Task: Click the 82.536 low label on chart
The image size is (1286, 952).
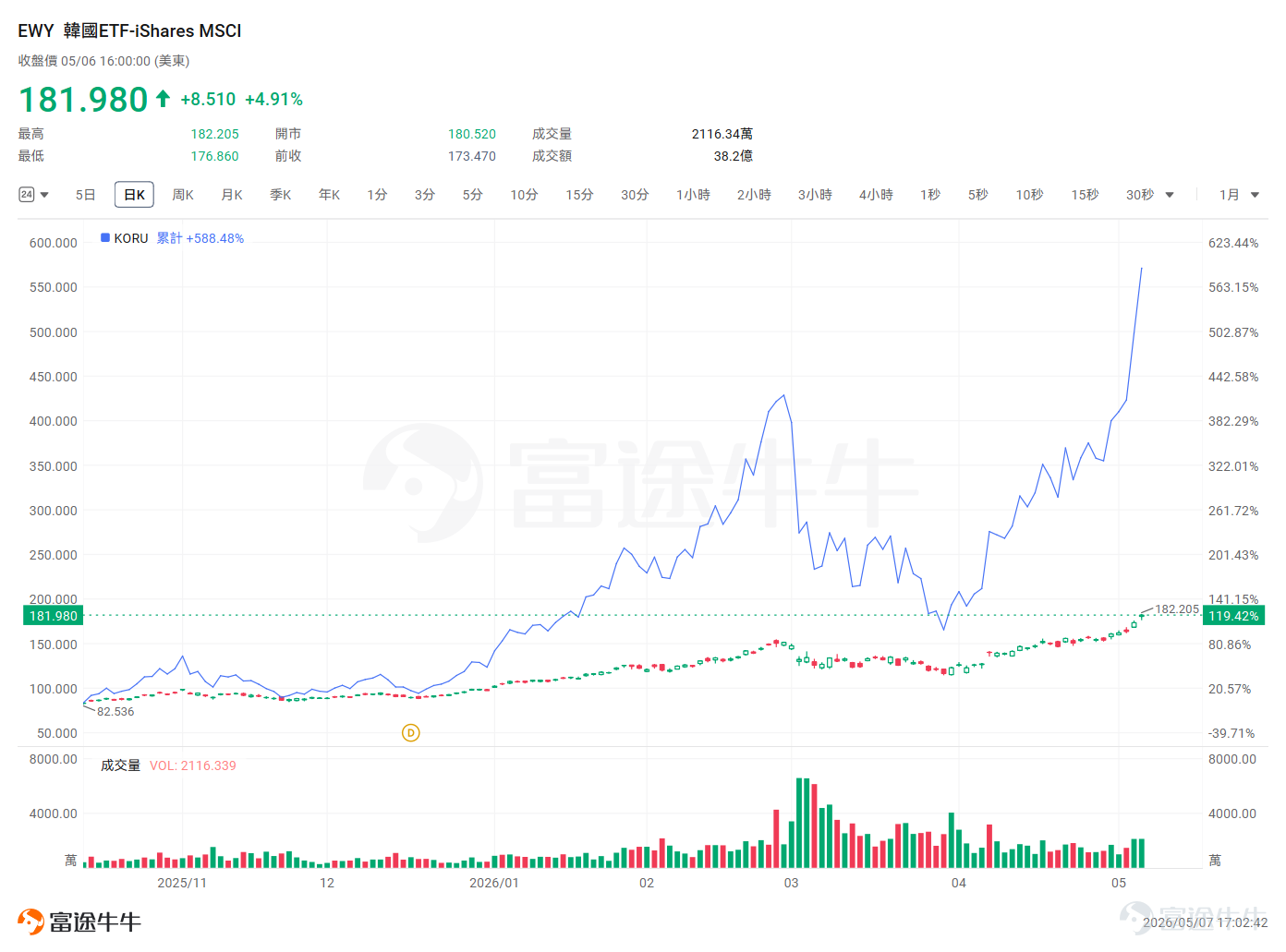Action: (115, 712)
